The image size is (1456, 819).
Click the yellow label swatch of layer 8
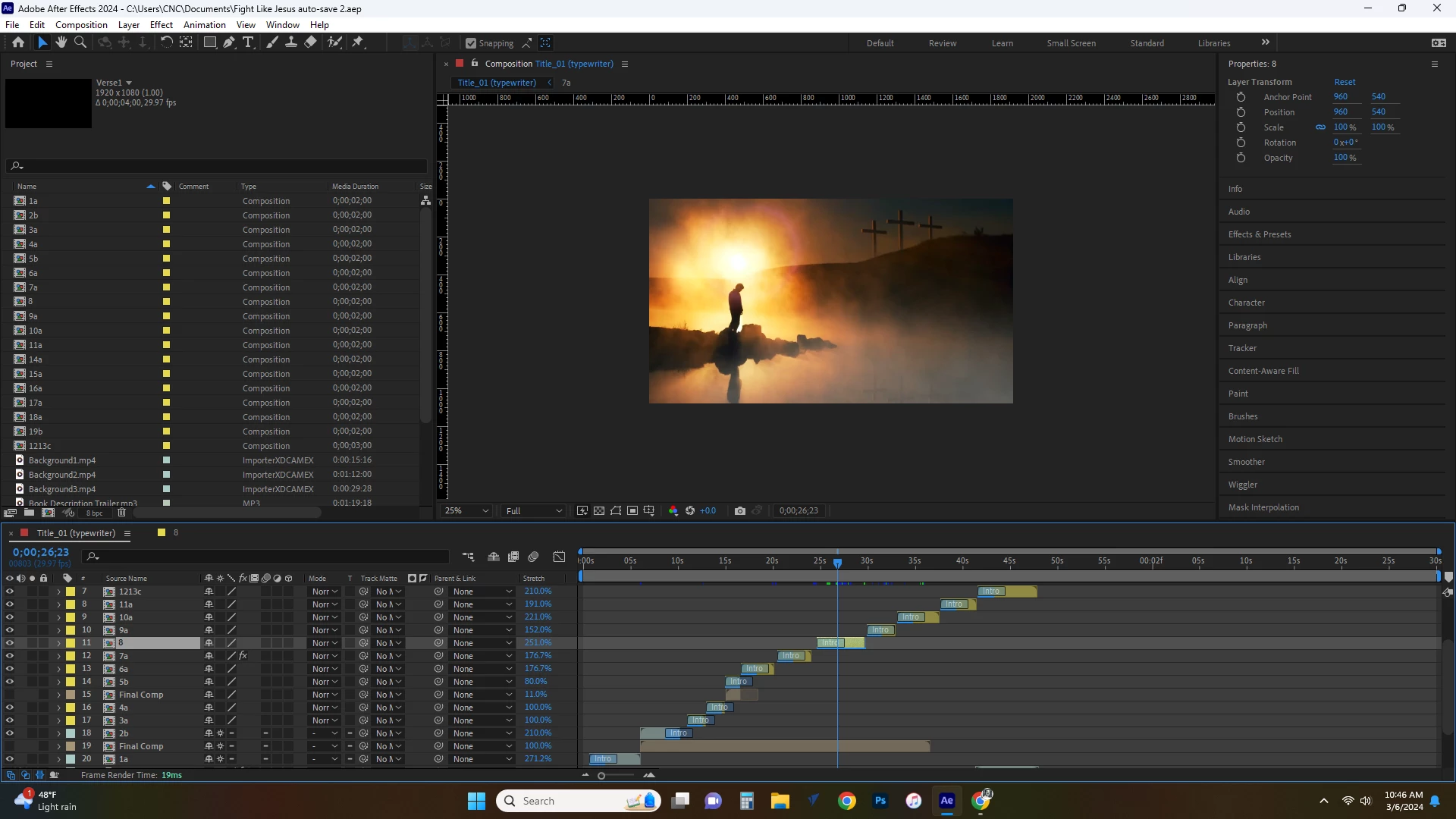(71, 643)
